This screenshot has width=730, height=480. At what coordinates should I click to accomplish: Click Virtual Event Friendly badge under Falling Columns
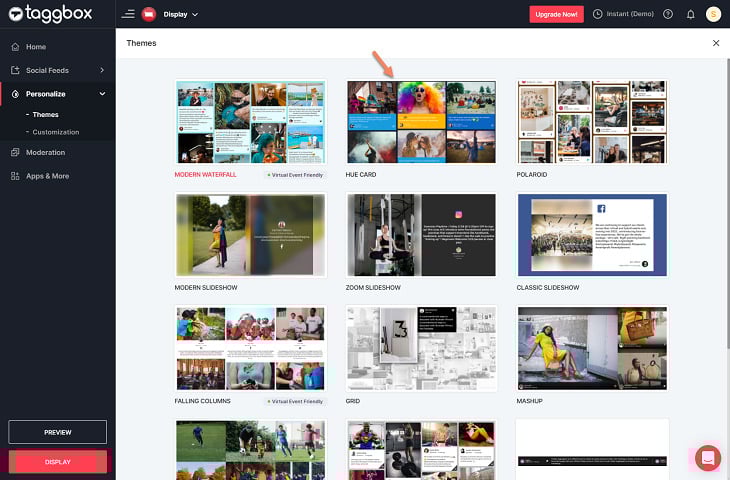pyautogui.click(x=295, y=401)
